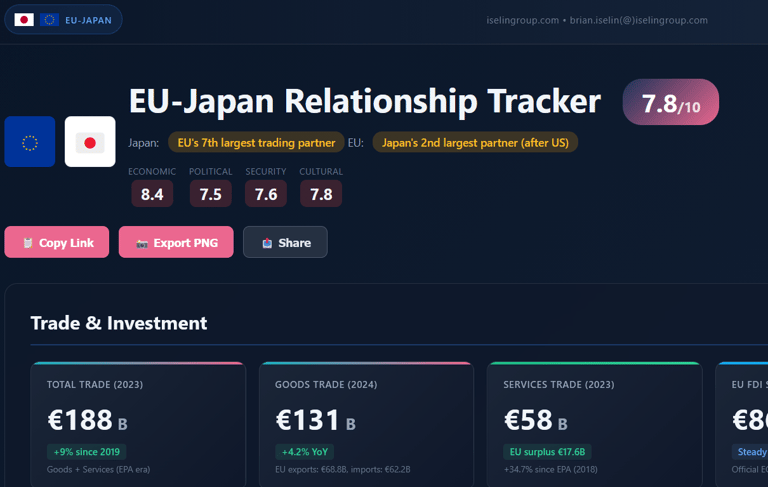Open the EU-JAPAN header badge
Image resolution: width=768 pixels, height=487 pixels.
[x=64, y=20]
